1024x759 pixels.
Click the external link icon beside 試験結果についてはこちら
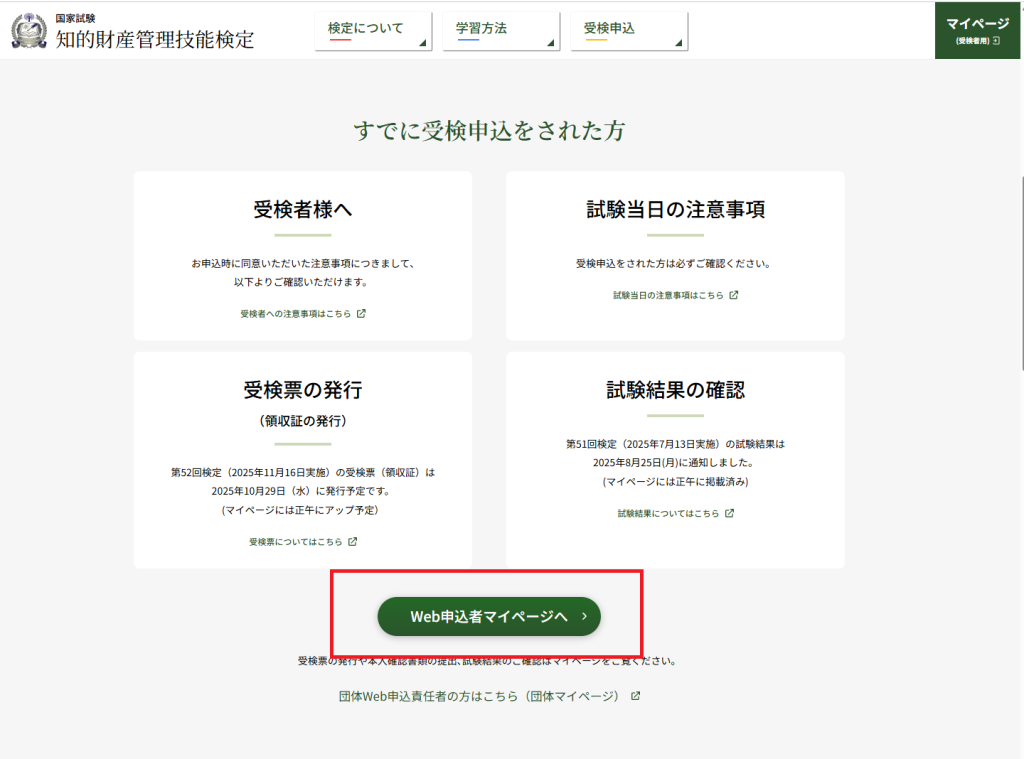(729, 513)
